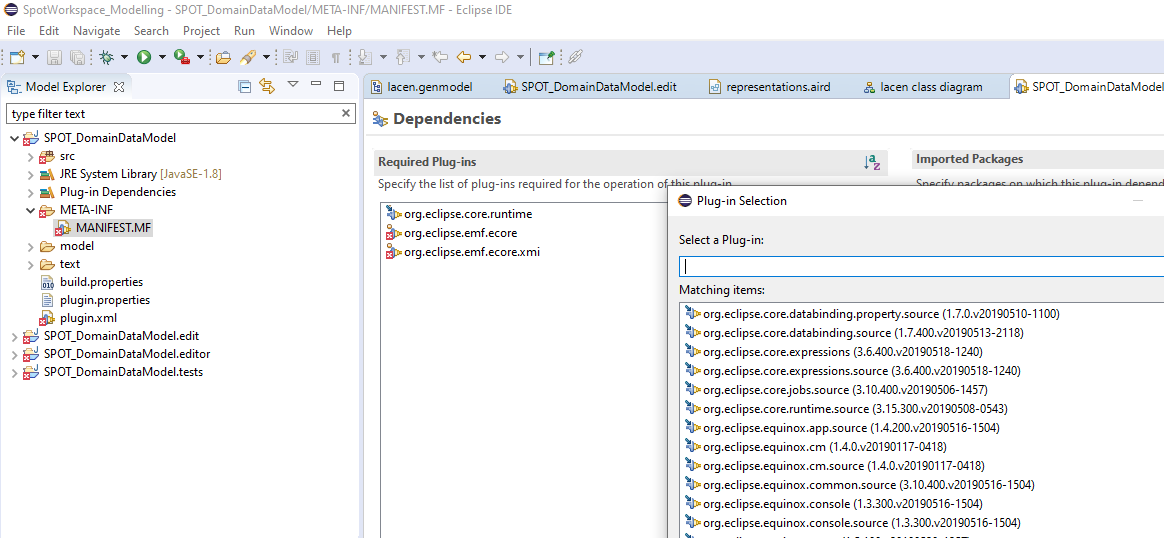Click the Toggle Block Selection toolbar icon

tap(313, 57)
